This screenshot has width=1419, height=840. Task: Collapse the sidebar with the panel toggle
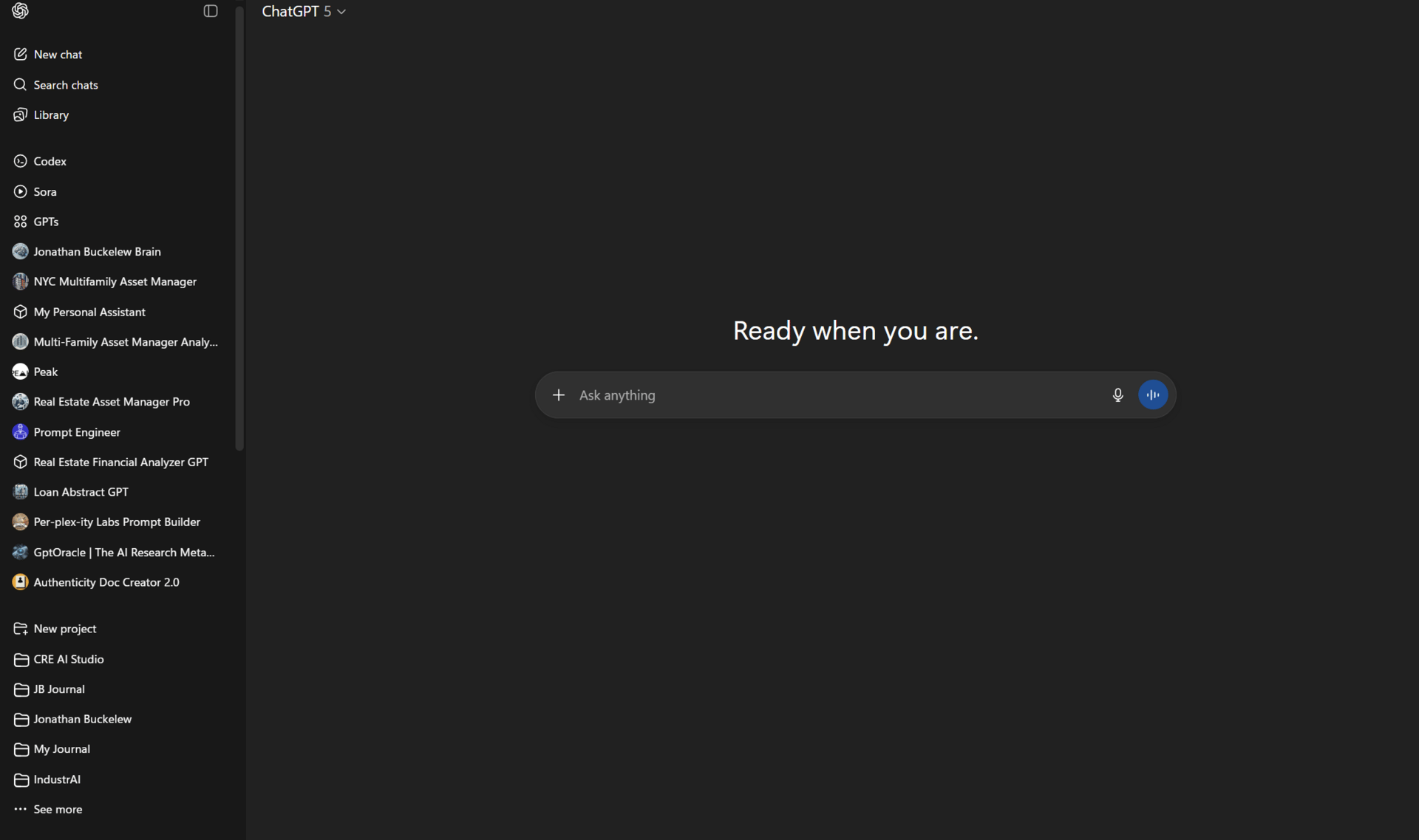(211, 11)
